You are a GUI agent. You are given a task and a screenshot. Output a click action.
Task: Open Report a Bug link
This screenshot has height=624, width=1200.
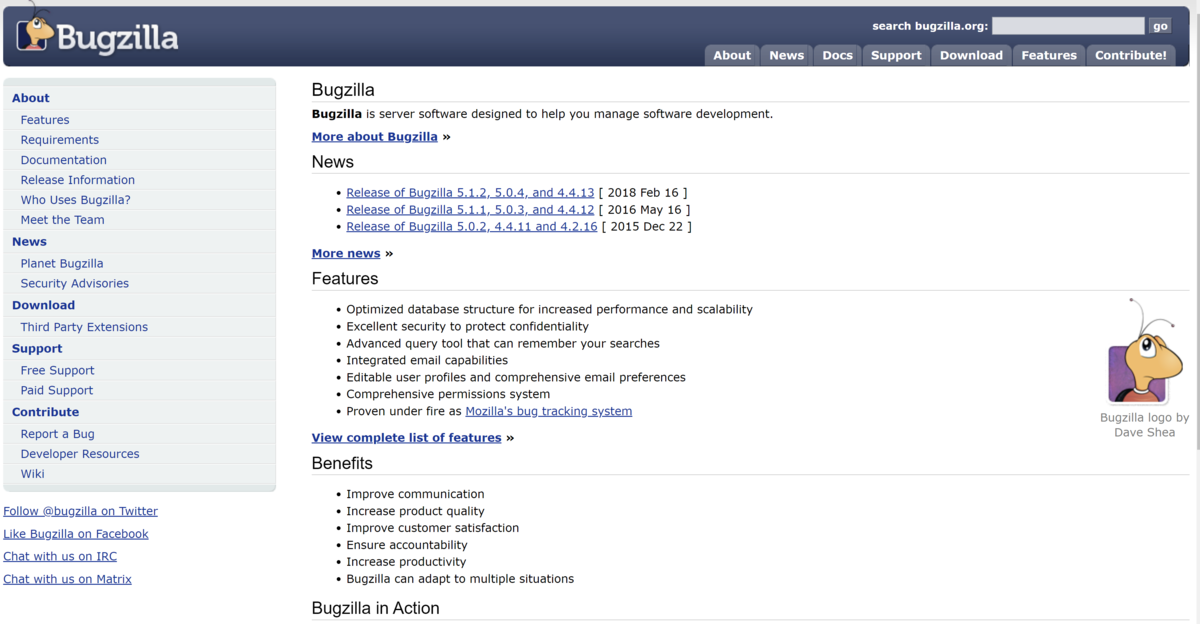pos(58,434)
